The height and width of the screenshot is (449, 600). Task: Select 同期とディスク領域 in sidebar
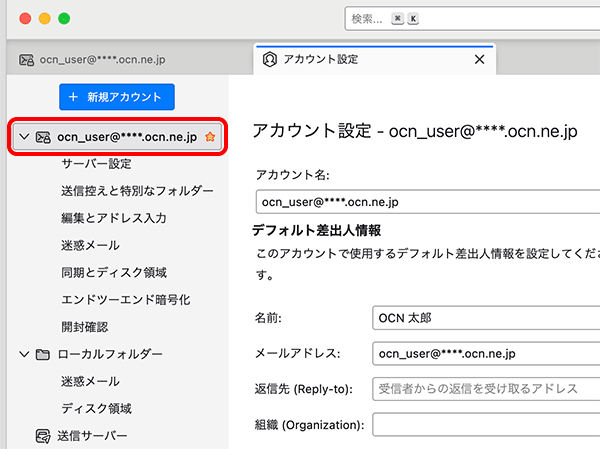click(113, 272)
